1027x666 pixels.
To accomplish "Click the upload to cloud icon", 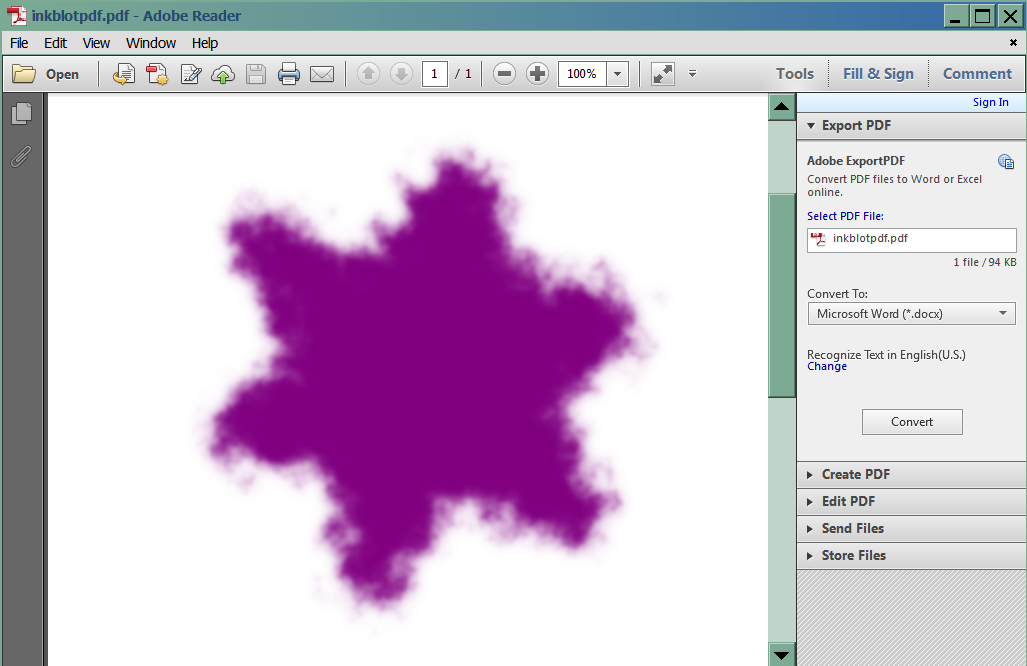I will [223, 74].
